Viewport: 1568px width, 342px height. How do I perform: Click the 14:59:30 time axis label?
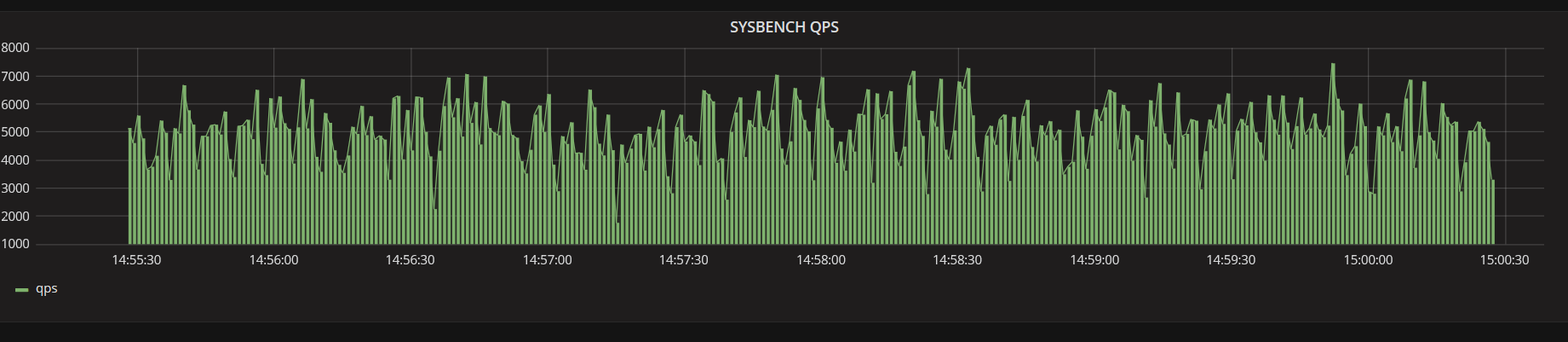[x=1231, y=259]
